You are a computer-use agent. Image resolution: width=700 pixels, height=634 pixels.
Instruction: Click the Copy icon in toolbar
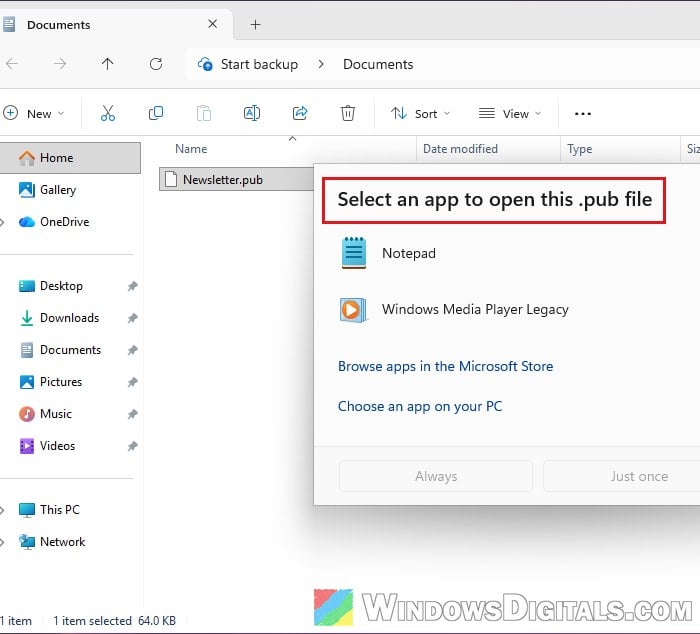(156, 113)
